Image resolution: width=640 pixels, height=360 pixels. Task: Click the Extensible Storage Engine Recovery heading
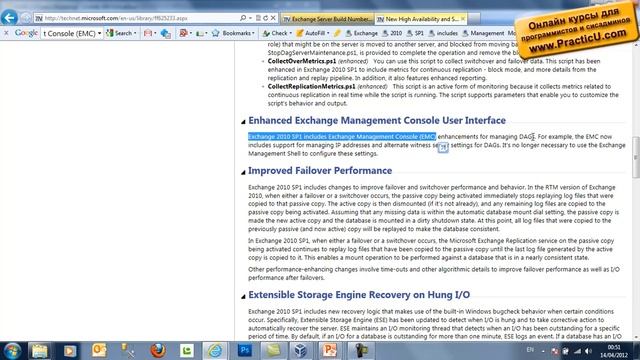[359, 295]
